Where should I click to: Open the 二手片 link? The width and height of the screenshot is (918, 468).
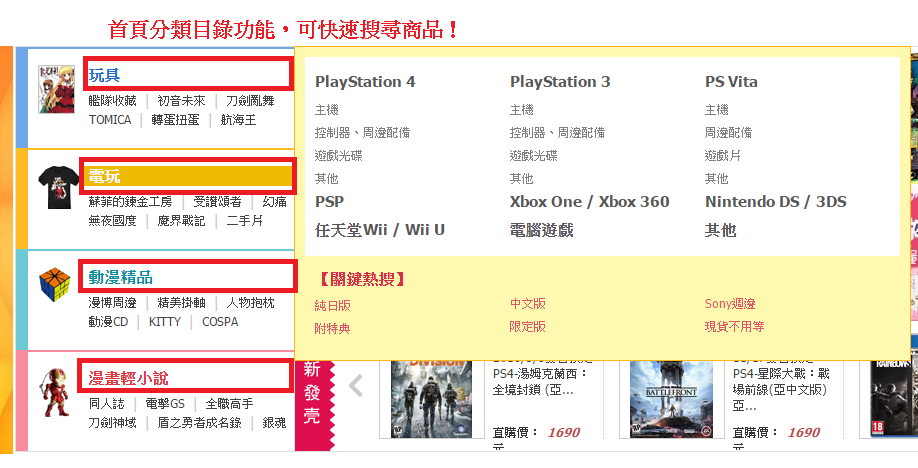point(244,221)
